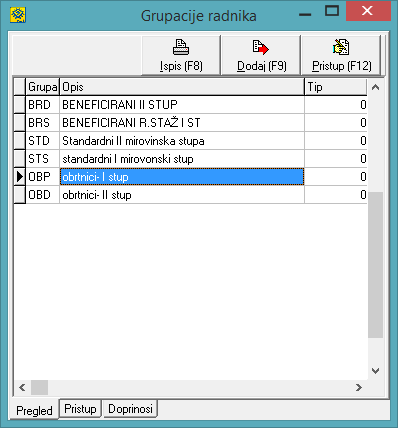Minimize the Grupacije radnika window

click(305, 14)
